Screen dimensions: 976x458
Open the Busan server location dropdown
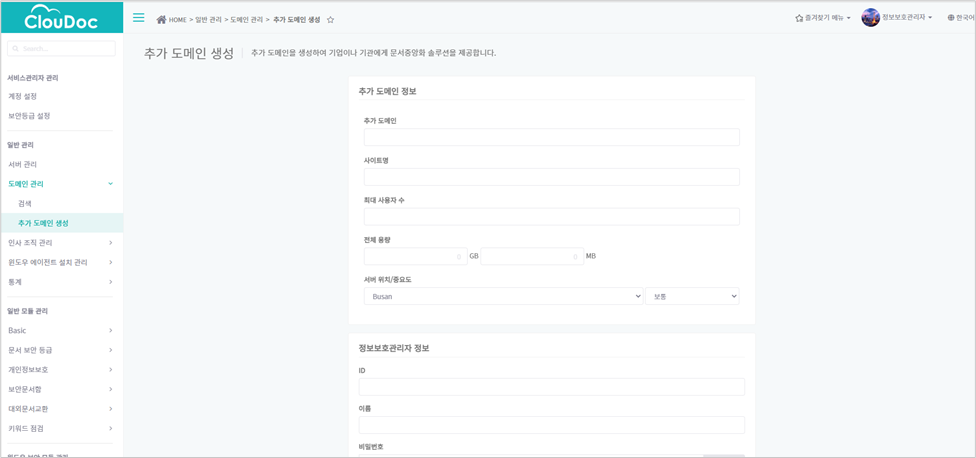[503, 296]
